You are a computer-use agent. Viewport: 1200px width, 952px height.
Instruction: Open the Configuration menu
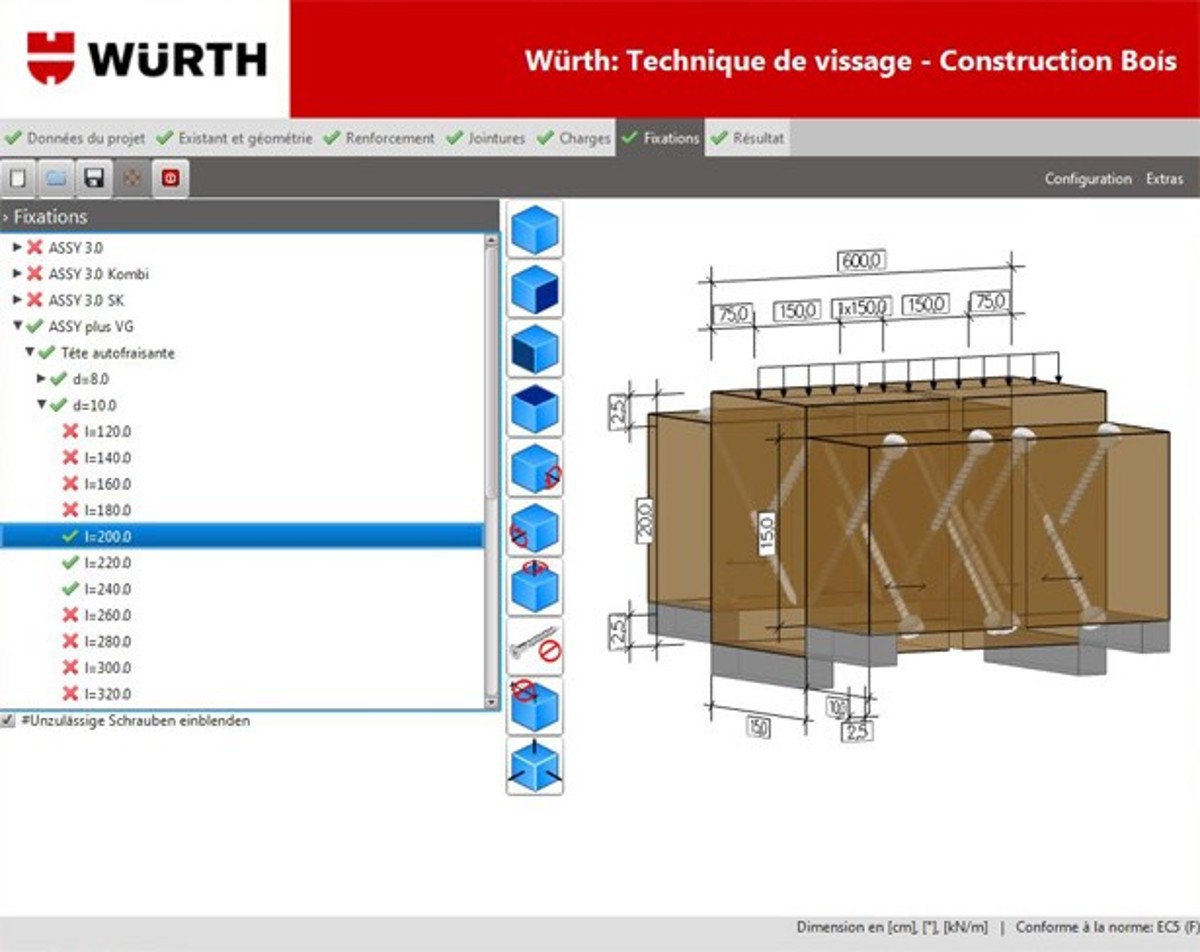pyautogui.click(x=1088, y=179)
